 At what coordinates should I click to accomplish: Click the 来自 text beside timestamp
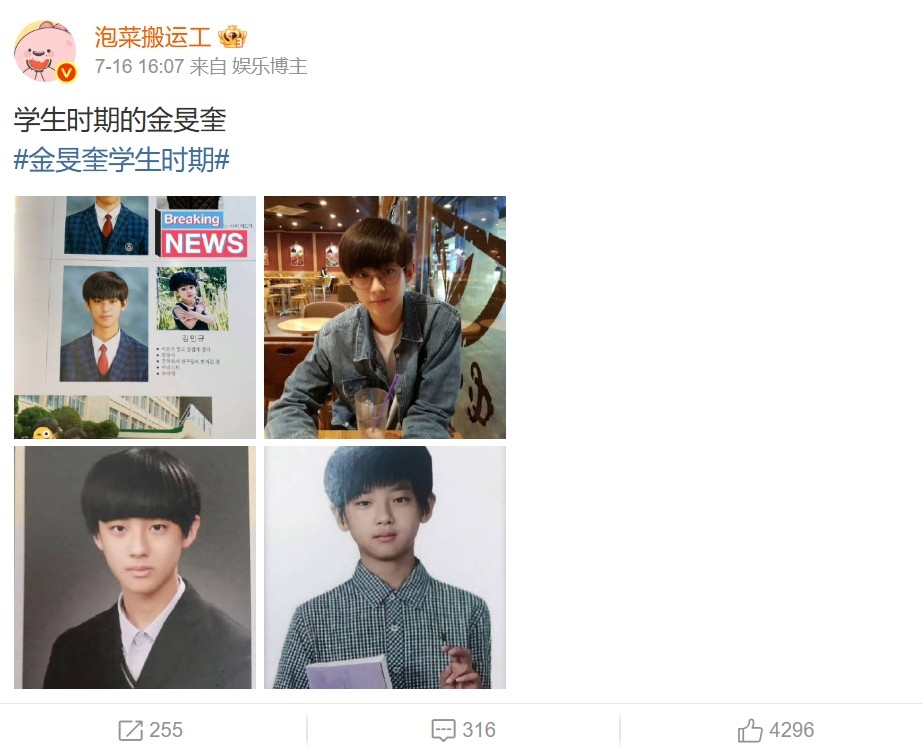tap(208, 66)
